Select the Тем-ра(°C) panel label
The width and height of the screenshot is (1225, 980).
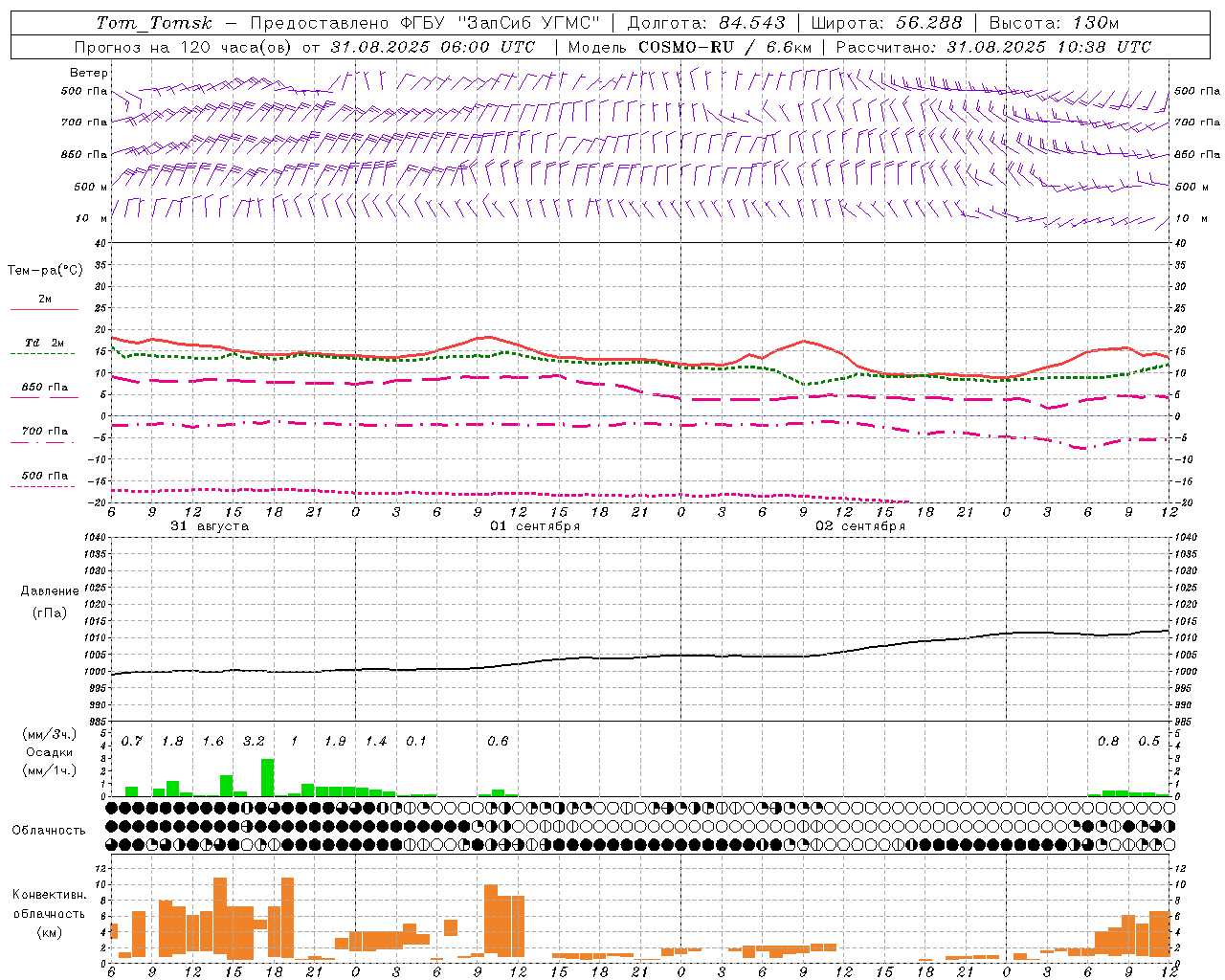tap(45, 270)
